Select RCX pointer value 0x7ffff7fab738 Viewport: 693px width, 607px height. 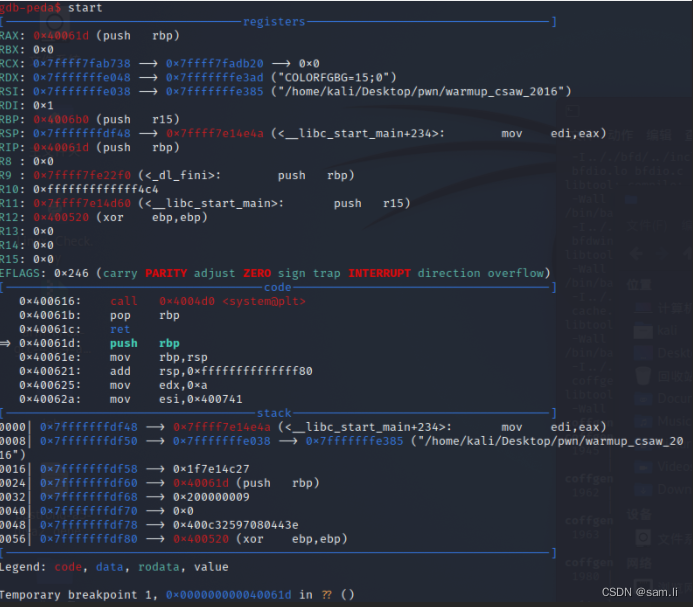point(82,64)
